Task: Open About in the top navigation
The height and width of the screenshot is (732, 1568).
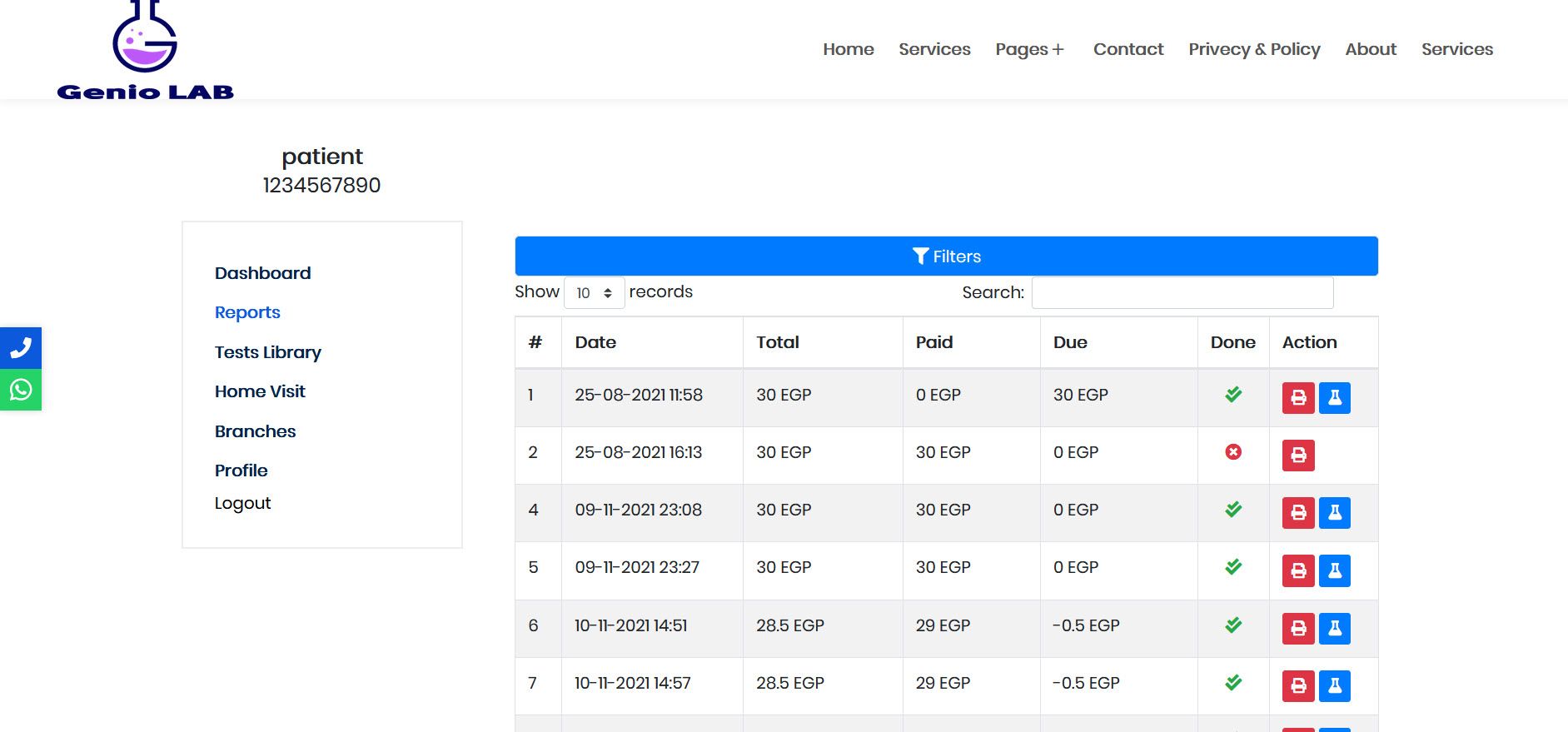Action: pyautogui.click(x=1371, y=49)
